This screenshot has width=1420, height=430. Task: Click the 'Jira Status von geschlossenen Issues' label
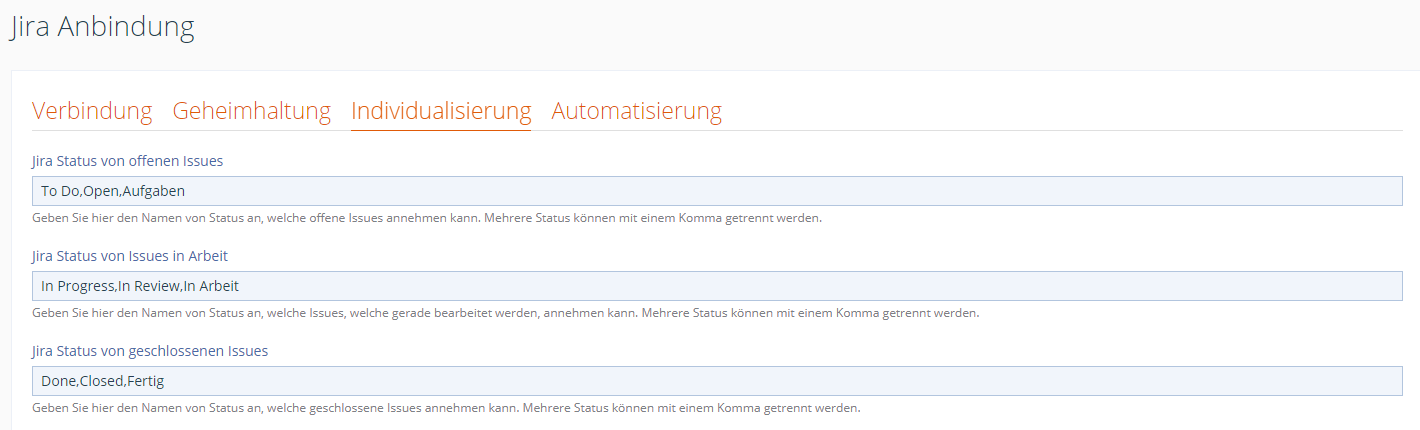150,351
